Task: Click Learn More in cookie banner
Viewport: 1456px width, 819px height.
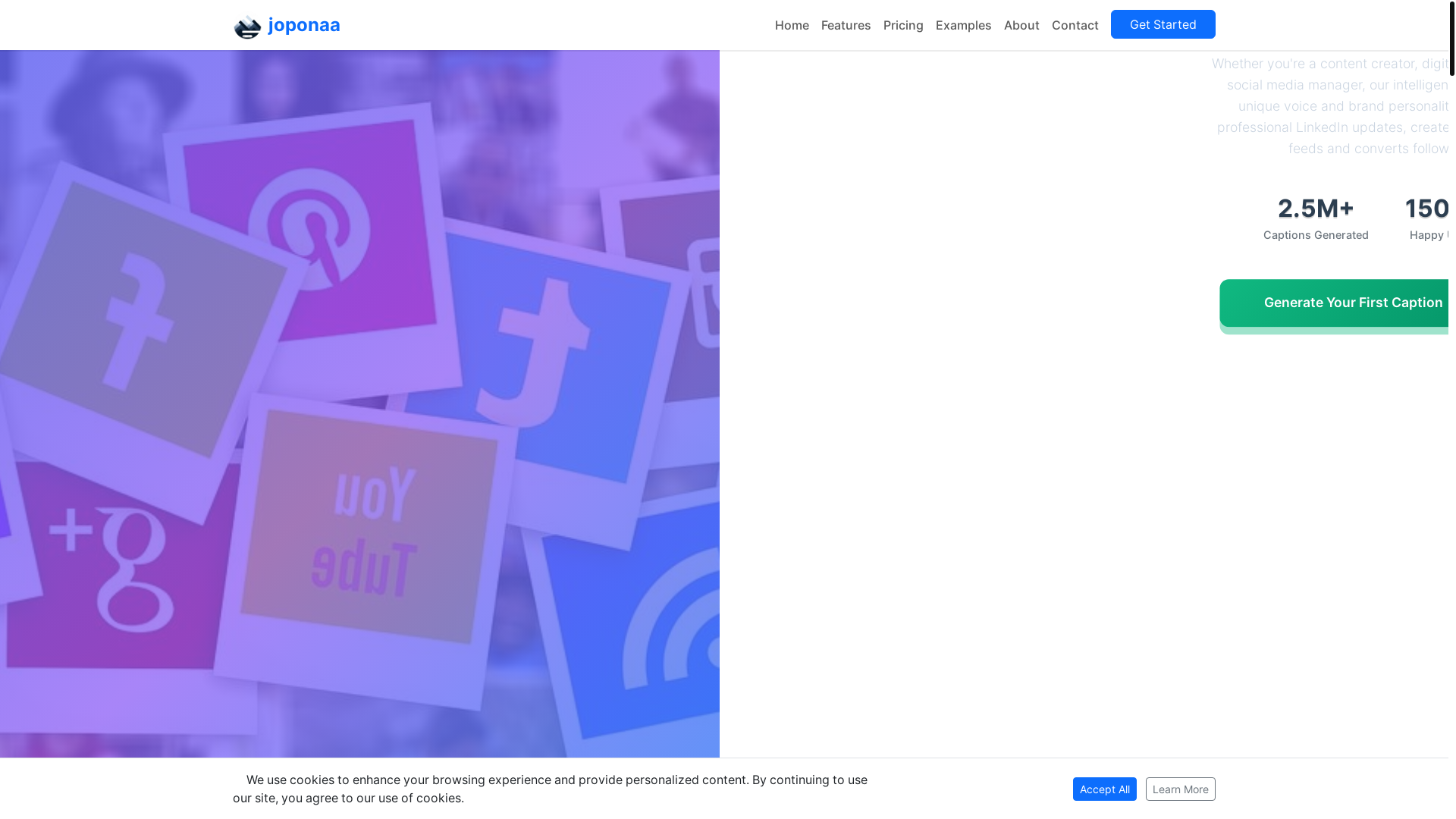Action: [1180, 789]
